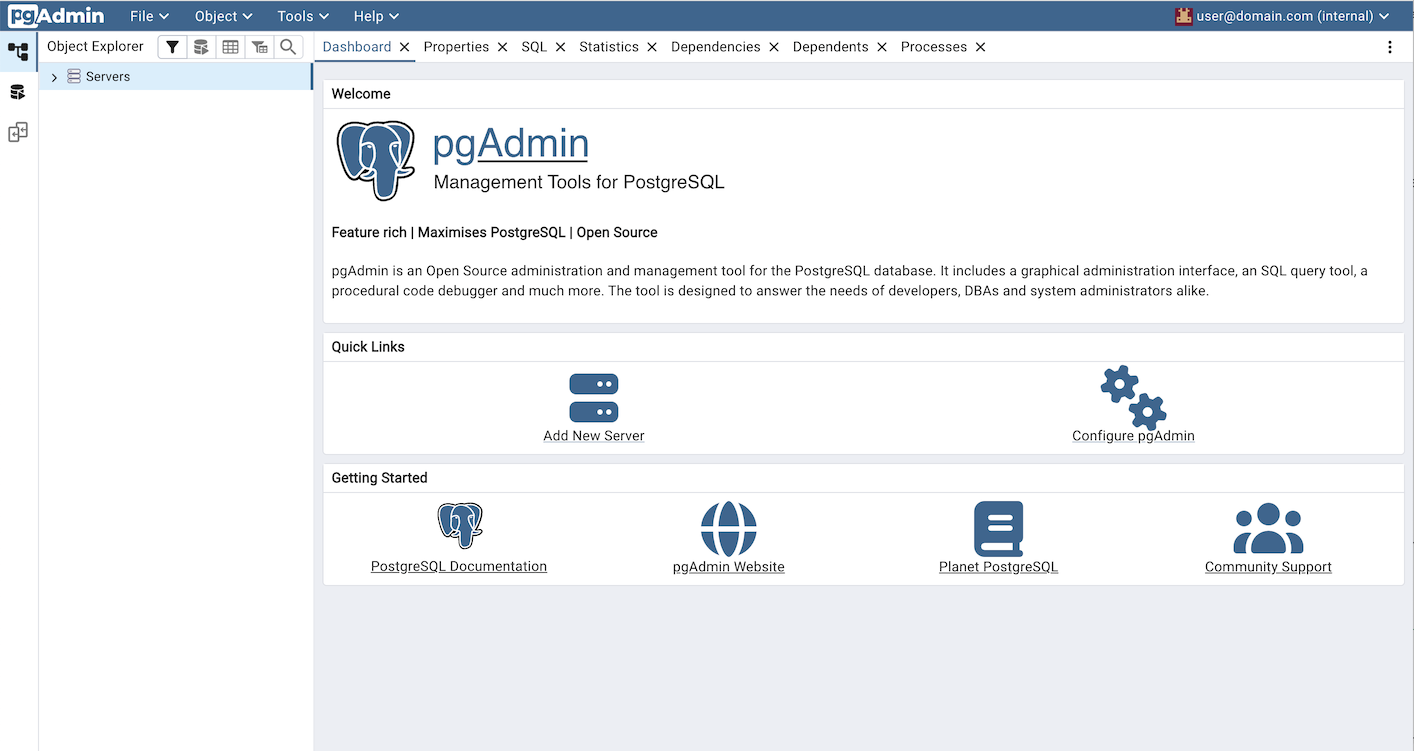The height and width of the screenshot is (751, 1414).
Task: Click the Add New Server link
Action: (x=594, y=436)
